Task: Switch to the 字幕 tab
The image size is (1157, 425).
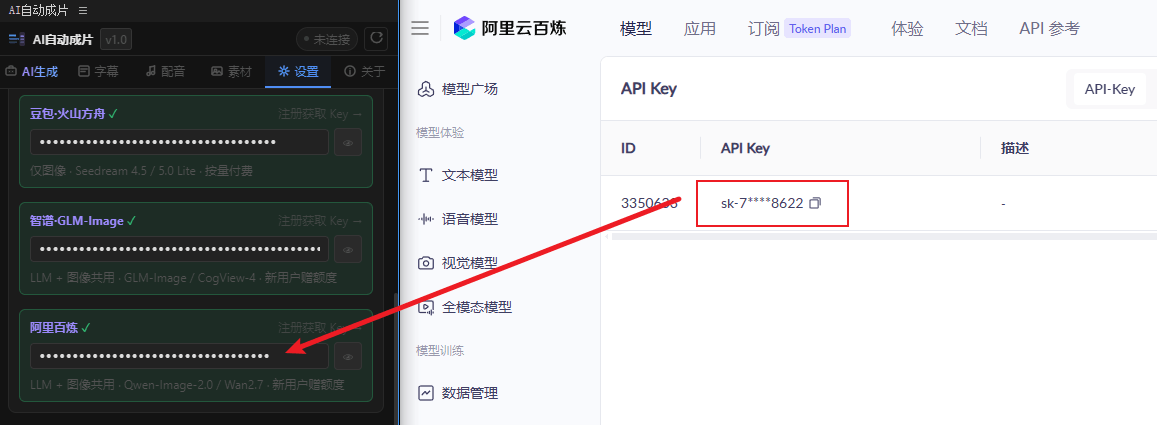Action: pos(98,72)
